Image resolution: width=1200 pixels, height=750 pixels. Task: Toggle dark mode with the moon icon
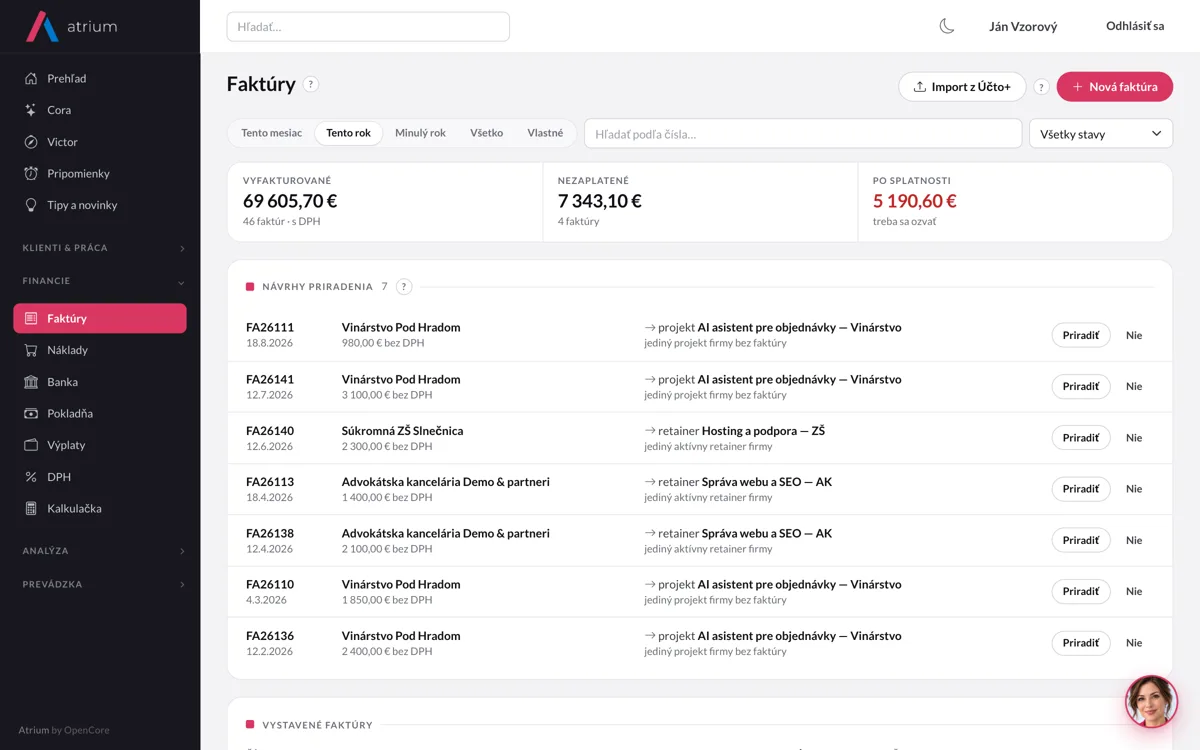tap(947, 26)
